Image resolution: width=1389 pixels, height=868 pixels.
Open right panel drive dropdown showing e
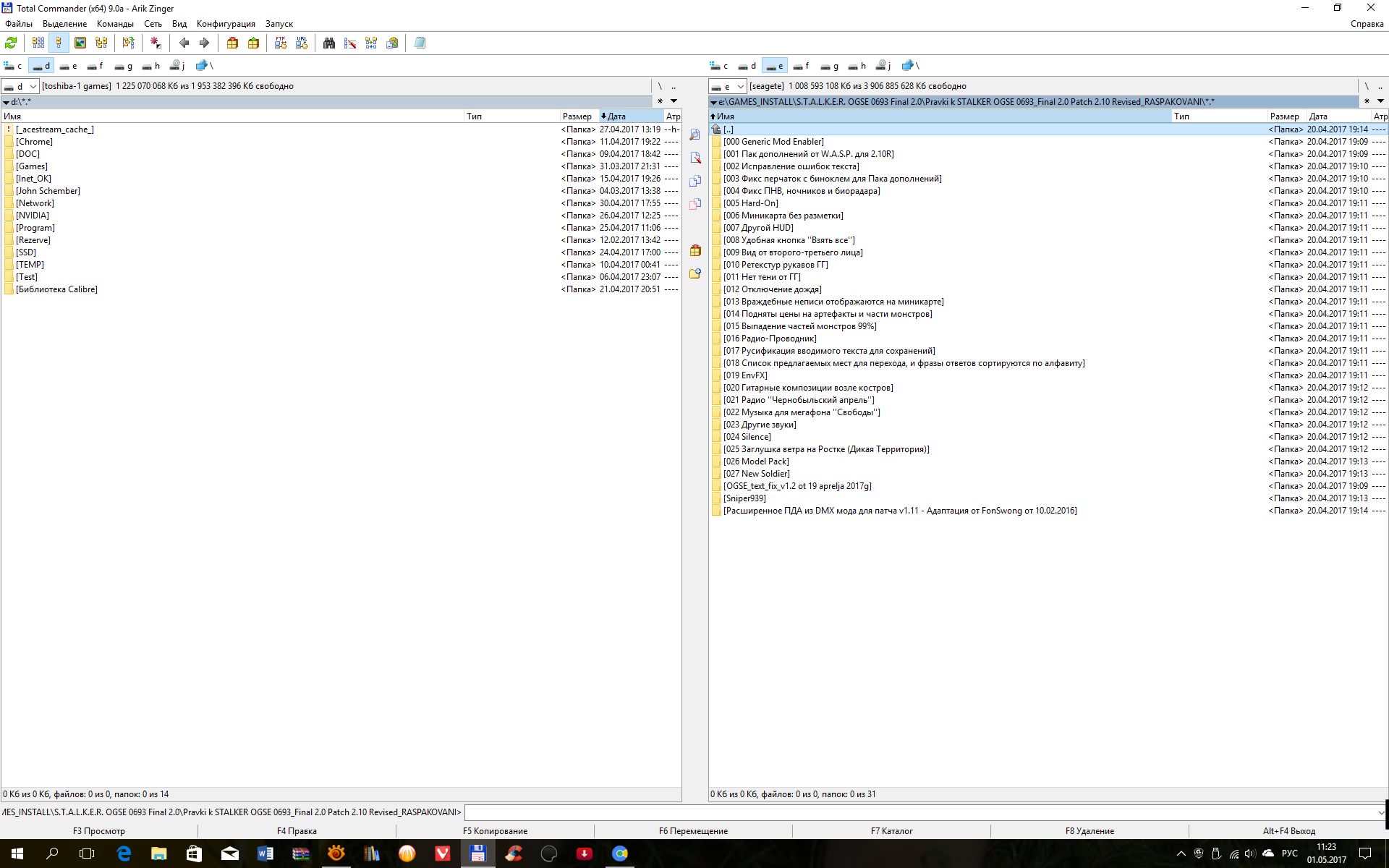(x=727, y=86)
